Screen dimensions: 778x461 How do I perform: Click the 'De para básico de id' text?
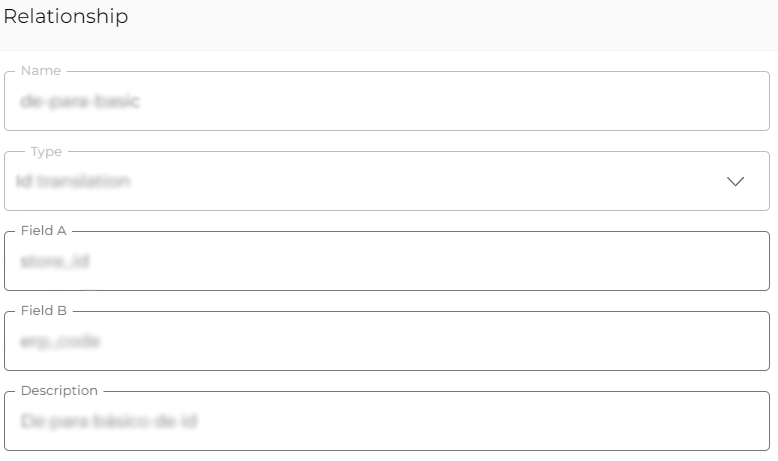pyautogui.click(x=108, y=422)
